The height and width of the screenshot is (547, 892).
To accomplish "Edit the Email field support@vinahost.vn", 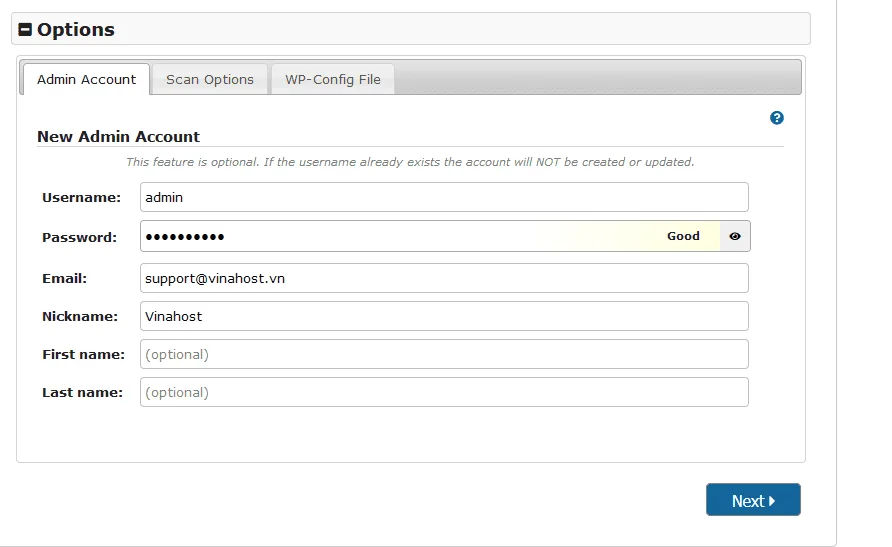I will click(x=444, y=278).
